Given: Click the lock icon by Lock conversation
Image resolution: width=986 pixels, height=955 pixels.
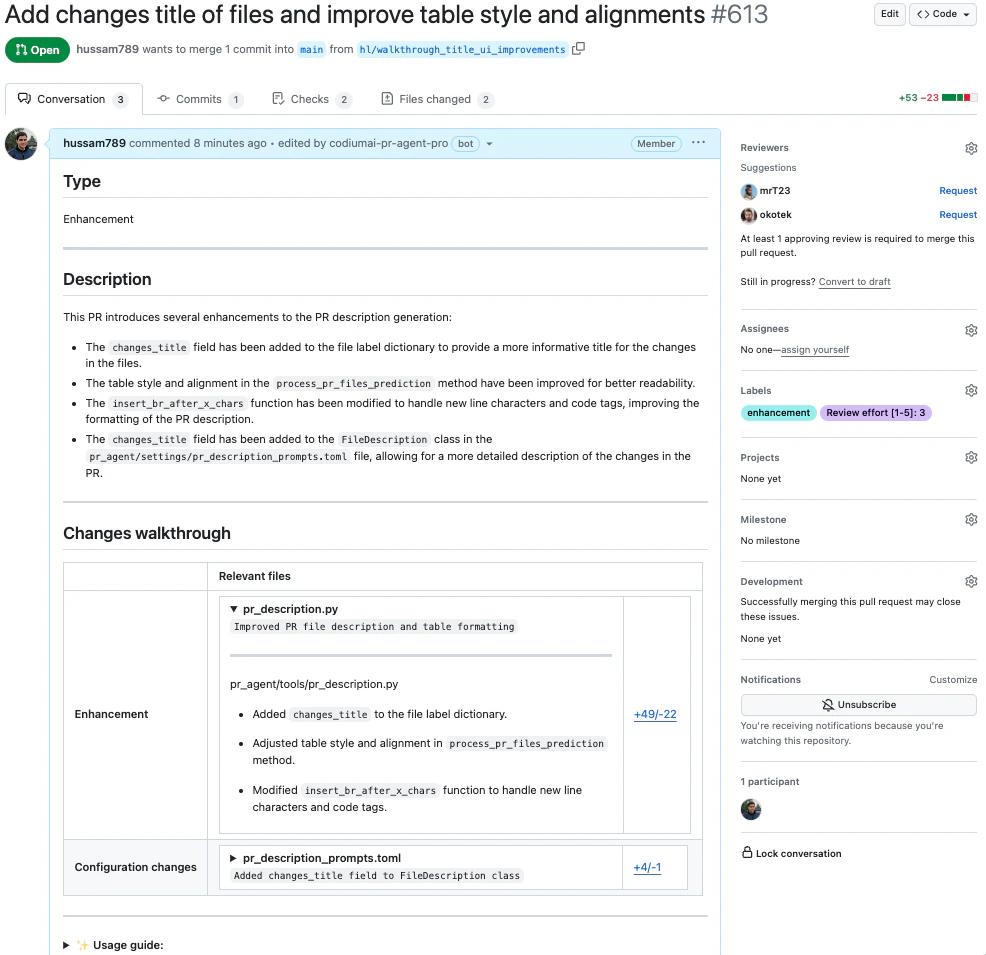Looking at the screenshot, I should click(x=747, y=853).
